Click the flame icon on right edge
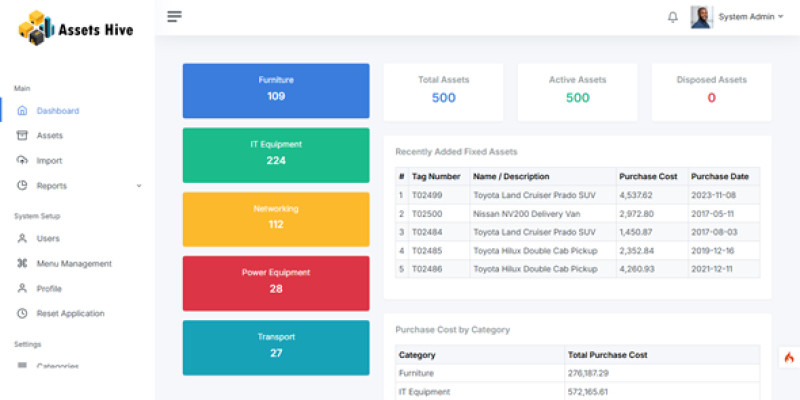This screenshot has width=800, height=400. pyautogui.click(x=788, y=357)
